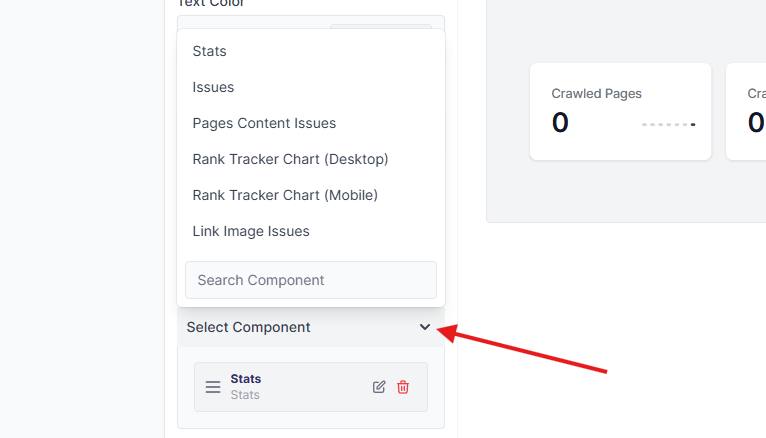The width and height of the screenshot is (766, 438).
Task: Click the Crawled Pages card title
Action: click(596, 94)
